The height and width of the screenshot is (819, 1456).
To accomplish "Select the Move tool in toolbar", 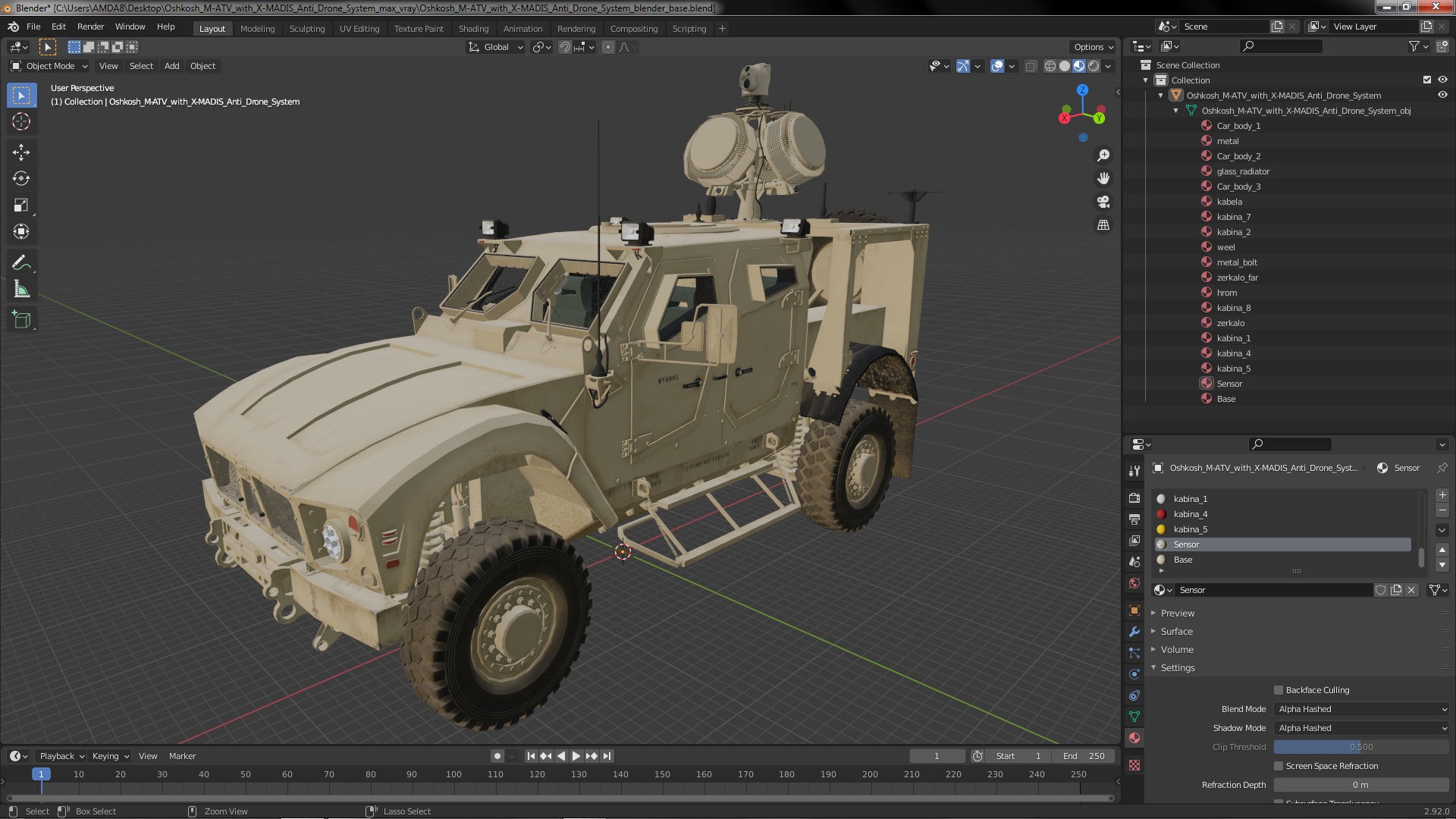I will click(x=21, y=152).
